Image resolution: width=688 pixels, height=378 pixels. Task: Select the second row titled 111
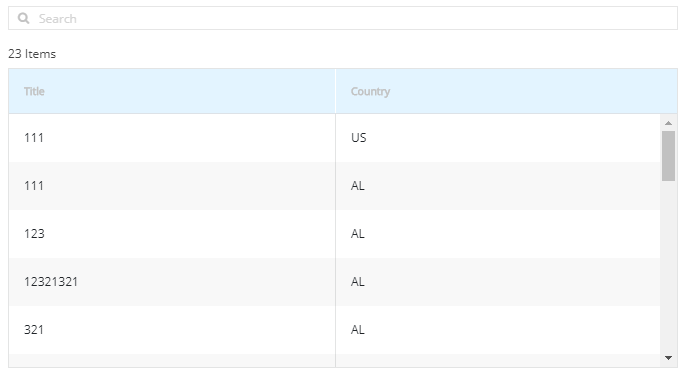[334, 186]
